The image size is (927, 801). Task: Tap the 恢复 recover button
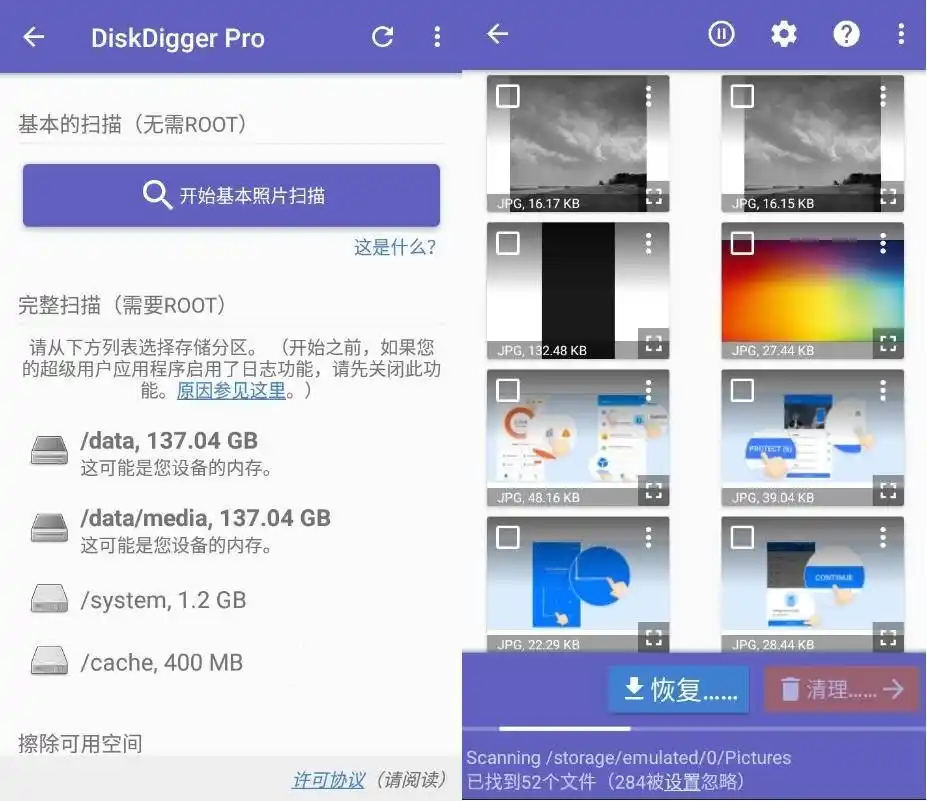coord(679,689)
